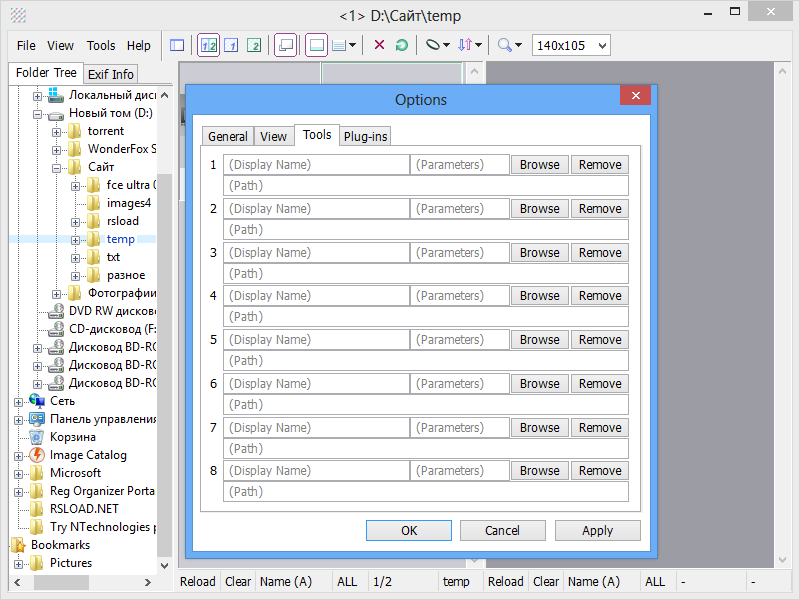Toggle the status bar display icon

tap(316, 45)
